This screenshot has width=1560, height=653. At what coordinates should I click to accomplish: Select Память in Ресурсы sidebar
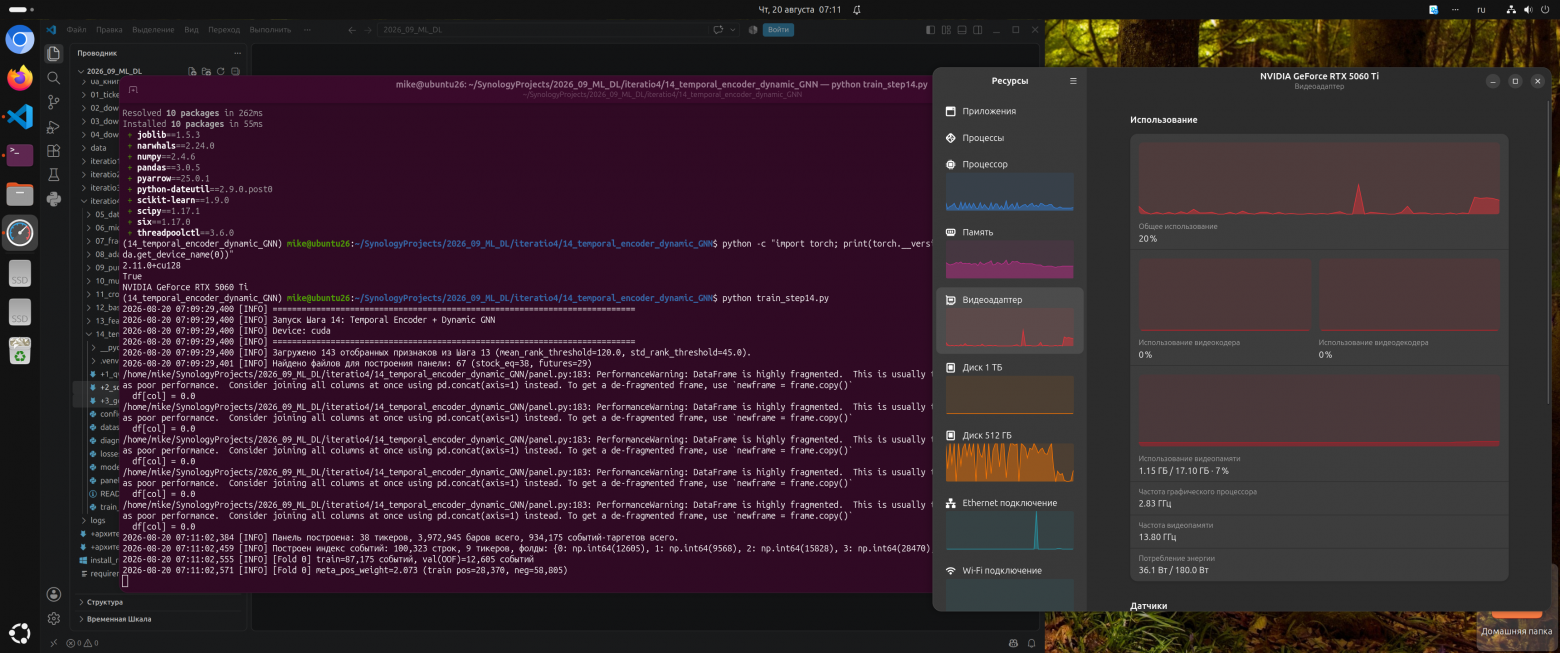click(x=1009, y=252)
